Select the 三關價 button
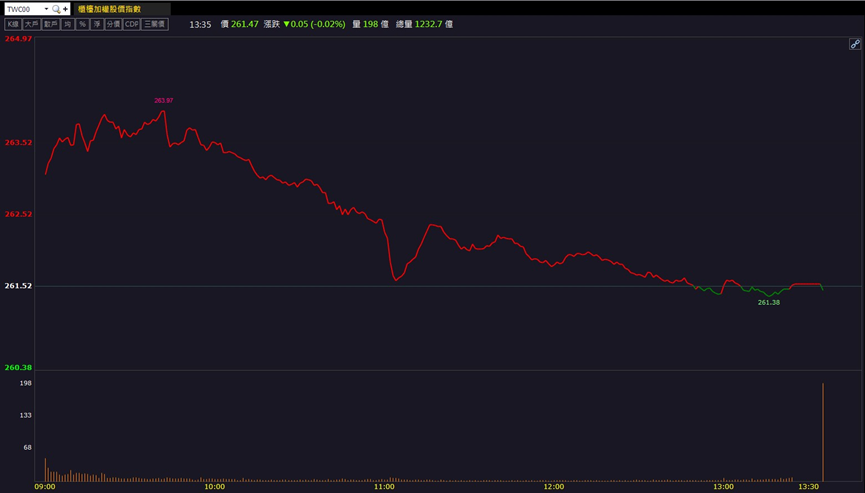The width and height of the screenshot is (865, 493). pos(154,24)
